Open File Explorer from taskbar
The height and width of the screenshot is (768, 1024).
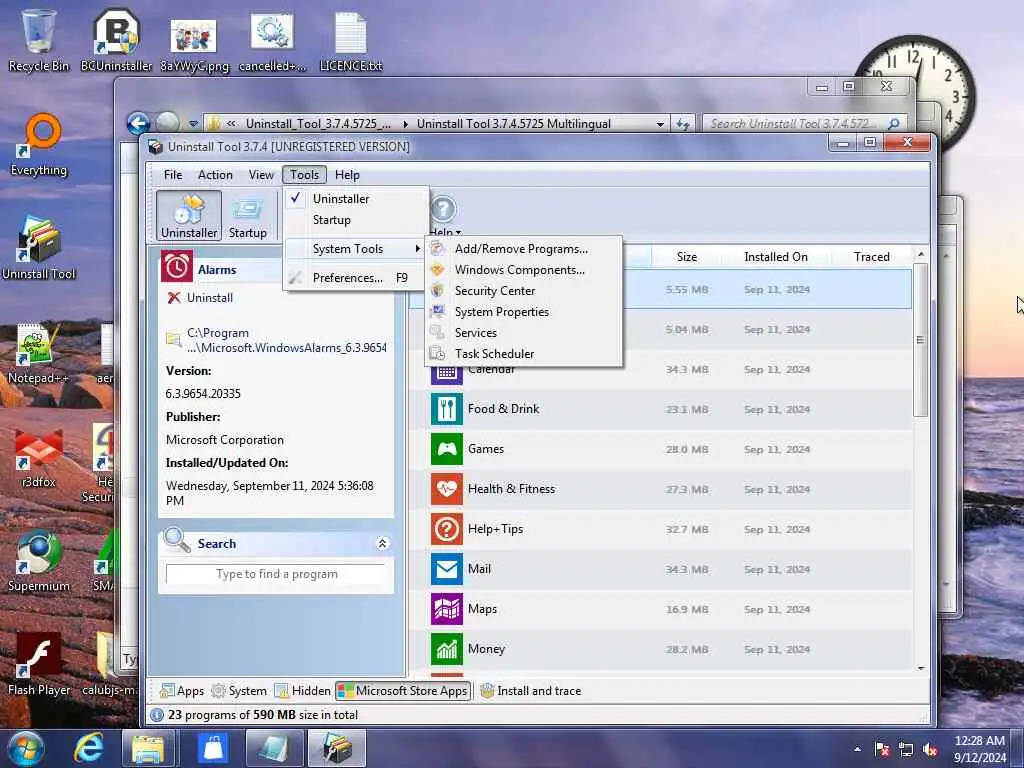(148, 748)
